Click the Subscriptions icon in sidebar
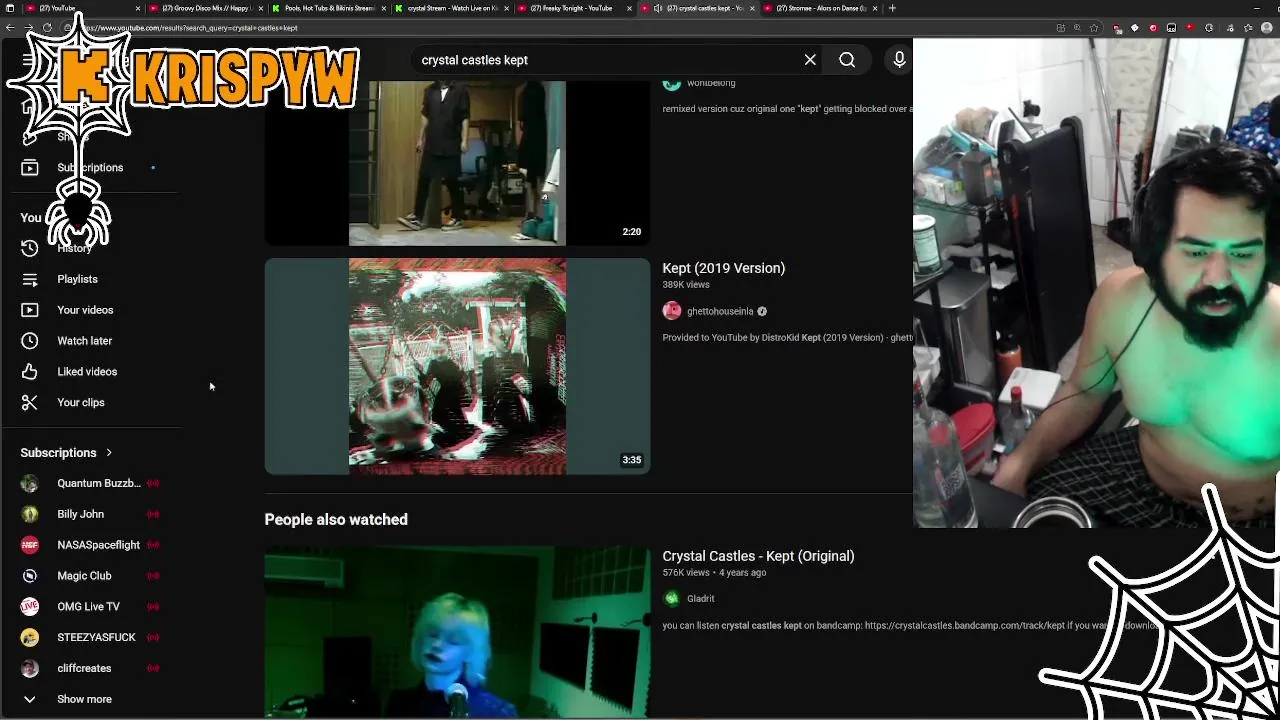 [x=30, y=167]
